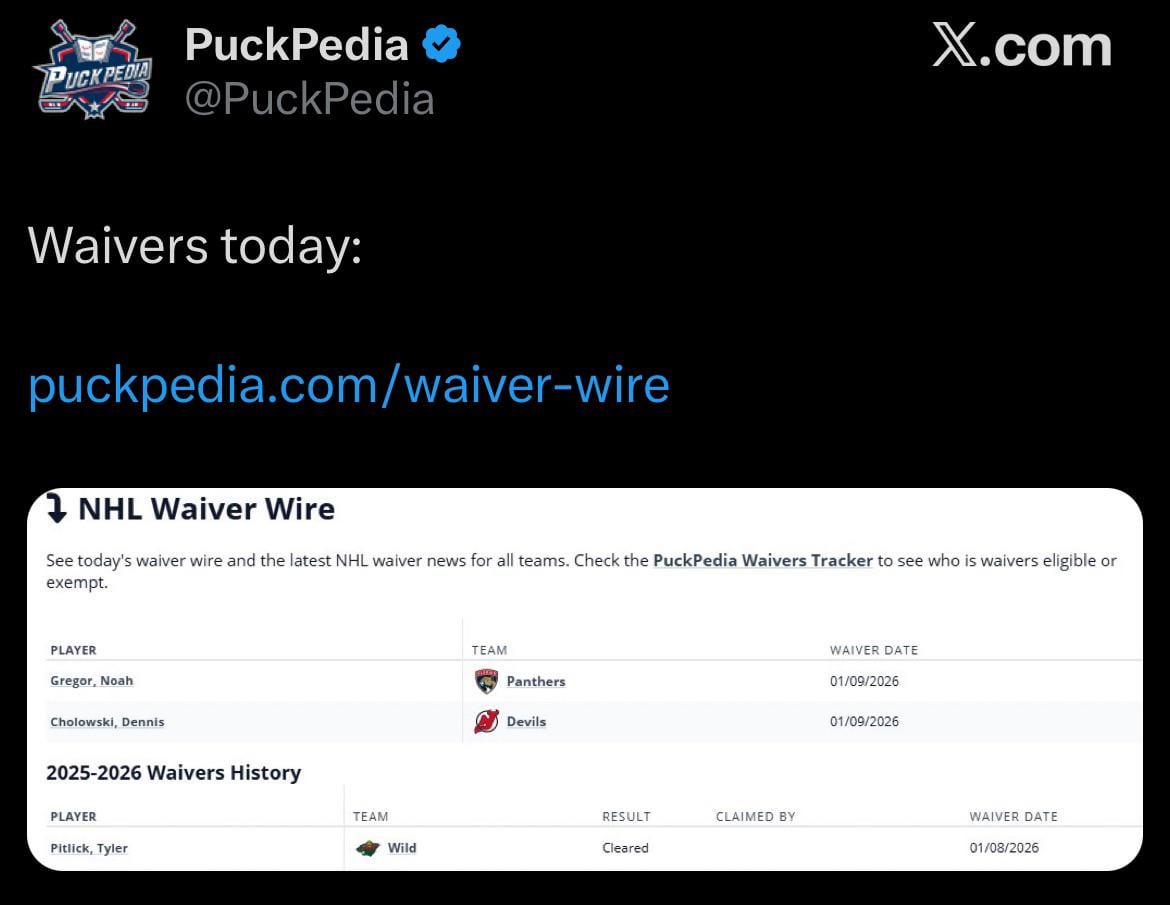The image size is (1170, 905).
Task: Click the PuckPedia profile avatar logo
Action: tap(91, 71)
